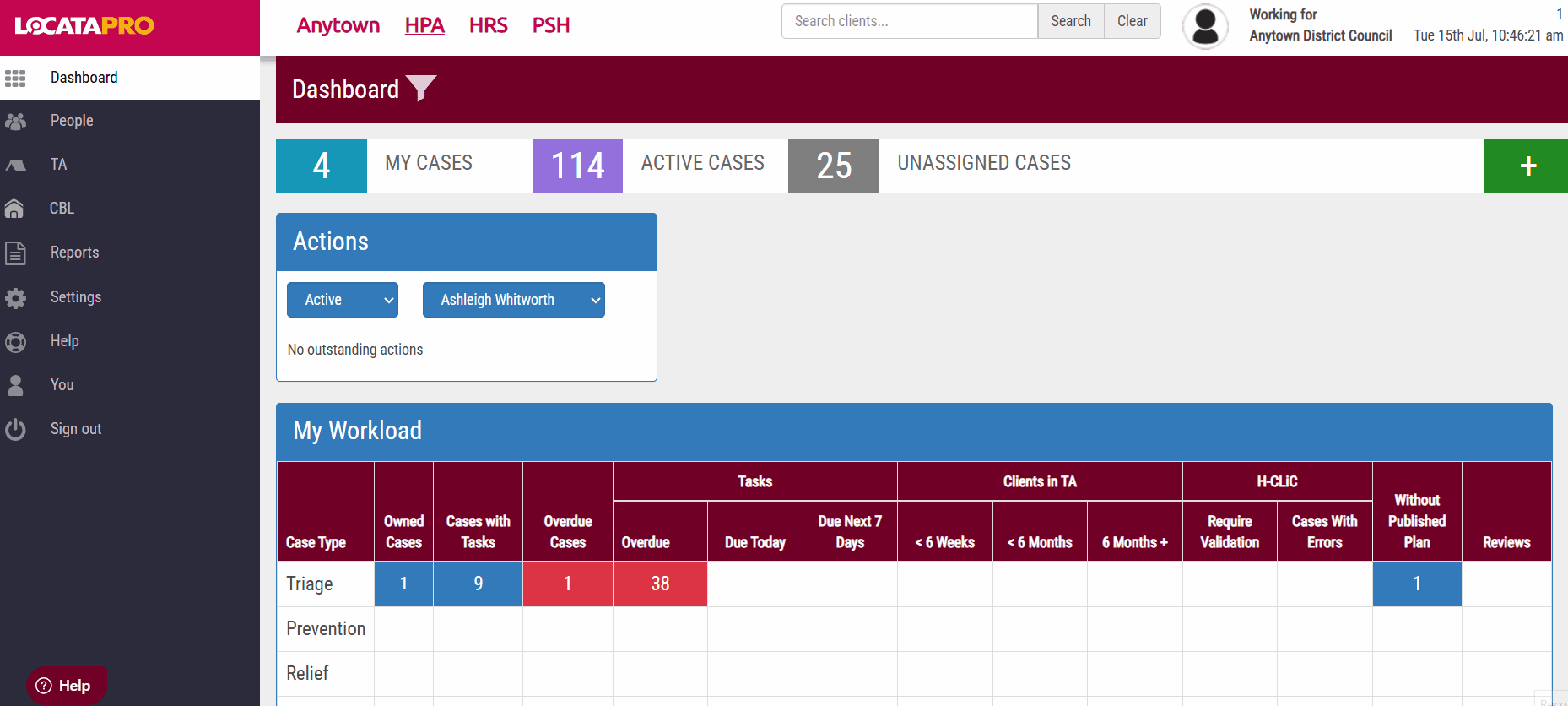Click the Actions panel header
1568x706 pixels.
coord(467,242)
